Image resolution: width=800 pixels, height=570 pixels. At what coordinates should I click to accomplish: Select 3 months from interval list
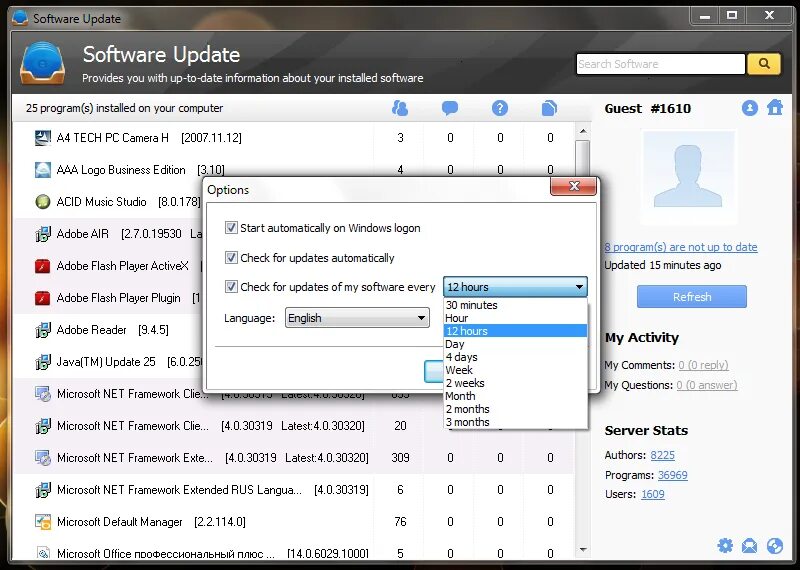click(515, 422)
